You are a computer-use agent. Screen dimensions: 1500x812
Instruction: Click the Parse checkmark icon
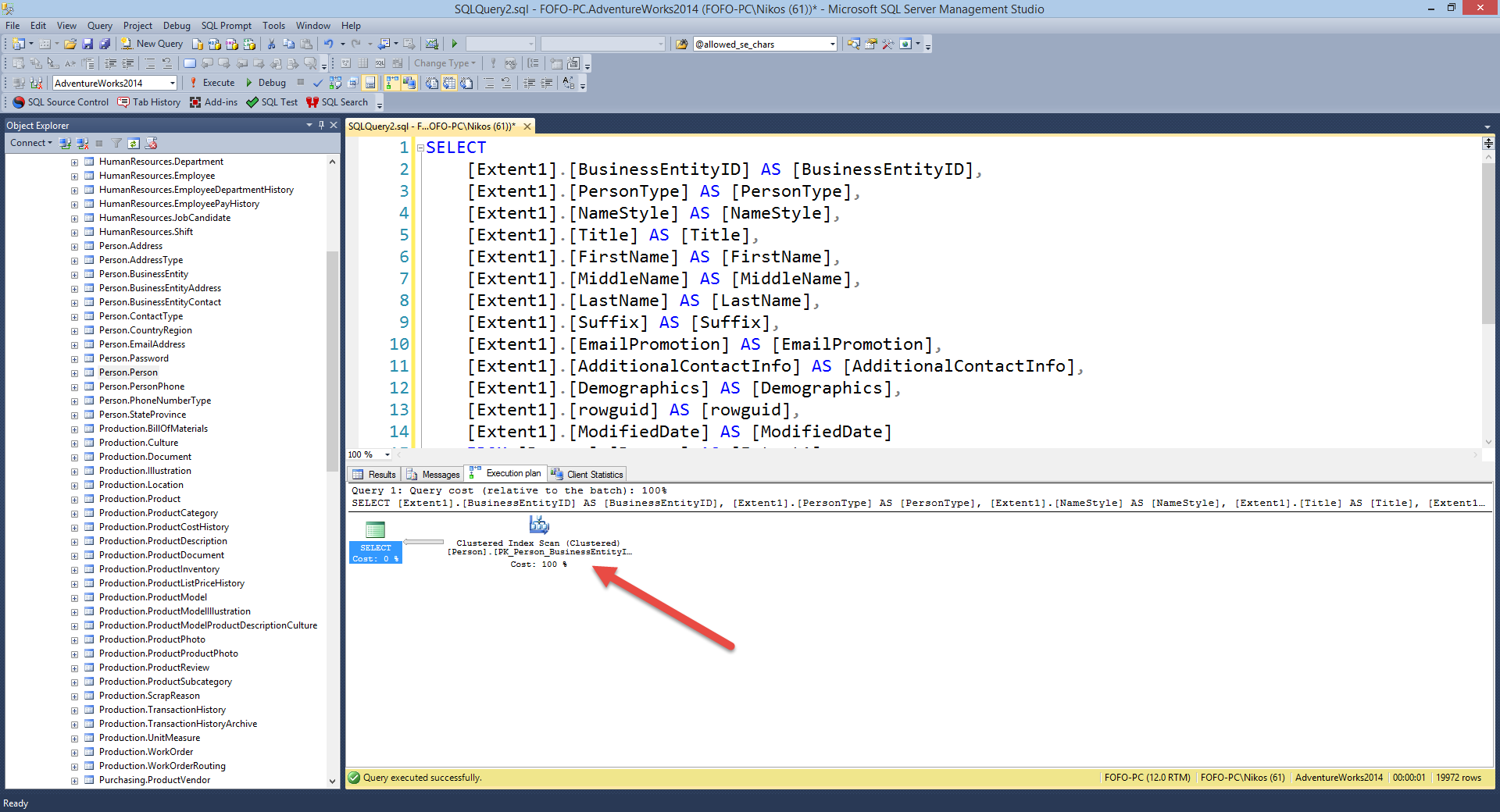tap(317, 83)
